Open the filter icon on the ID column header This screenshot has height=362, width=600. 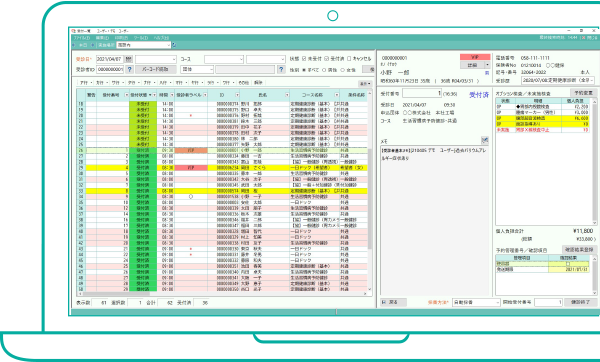[237, 95]
